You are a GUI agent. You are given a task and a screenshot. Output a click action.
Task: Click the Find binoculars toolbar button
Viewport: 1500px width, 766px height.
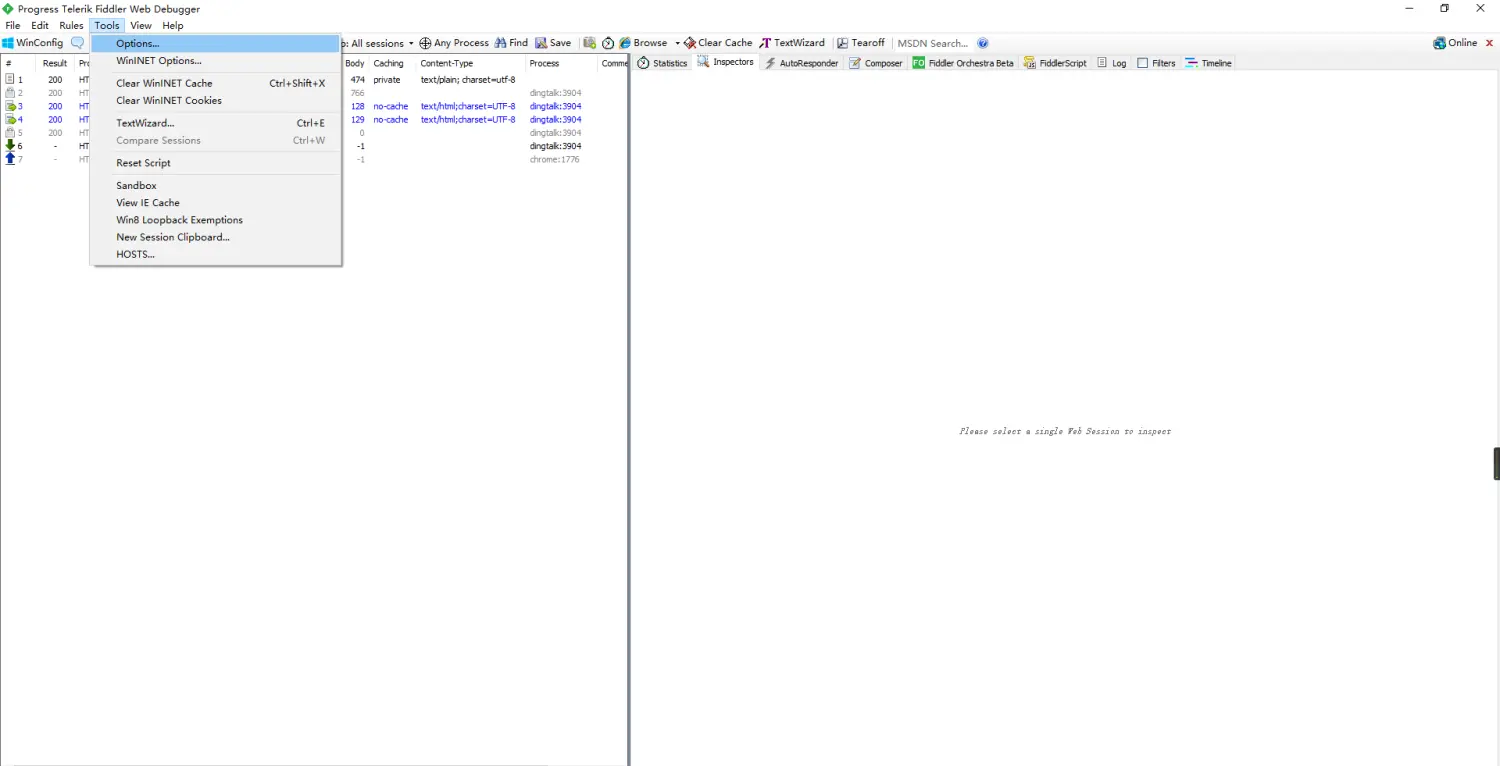[x=511, y=43]
